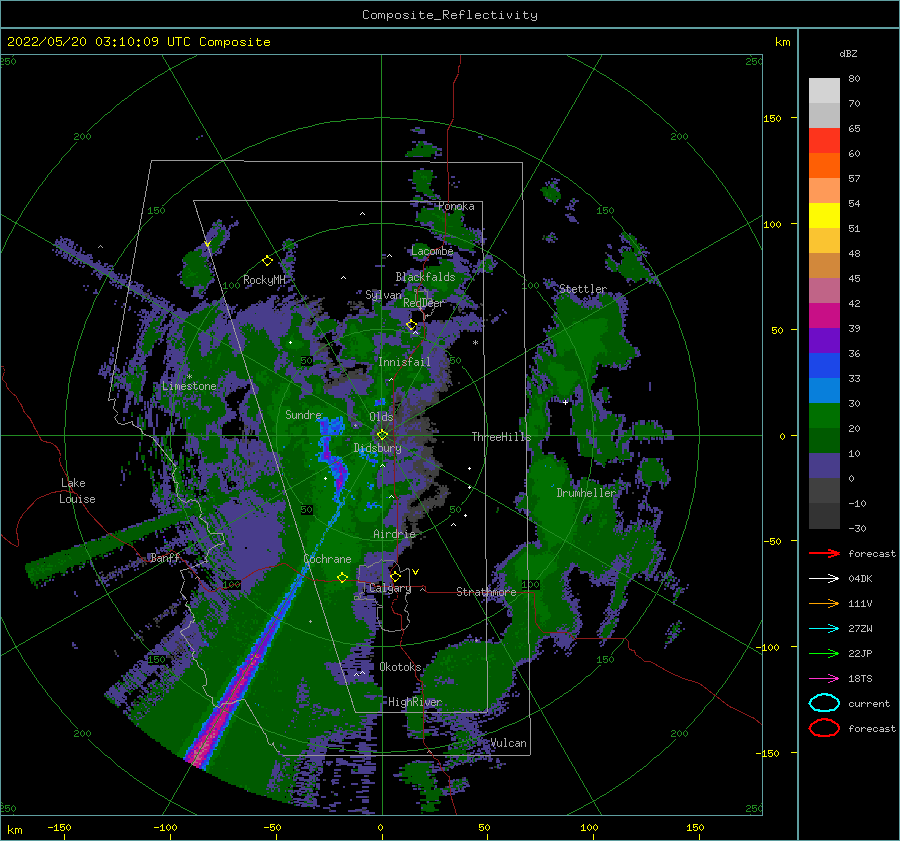Click the Okotoks label
Image resolution: width=900 pixels, height=841 pixels.
click(400, 667)
